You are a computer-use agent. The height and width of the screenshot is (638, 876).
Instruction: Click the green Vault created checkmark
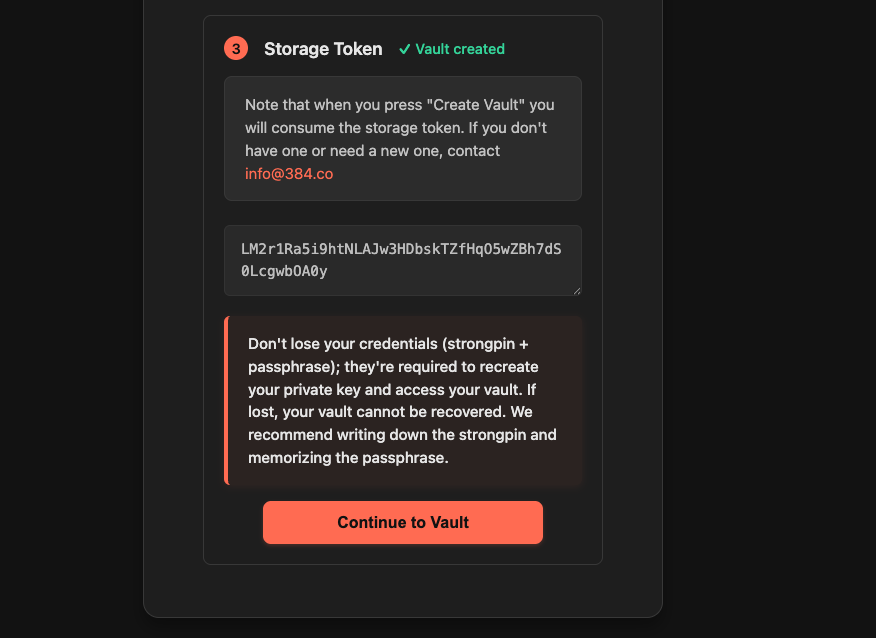coord(404,49)
